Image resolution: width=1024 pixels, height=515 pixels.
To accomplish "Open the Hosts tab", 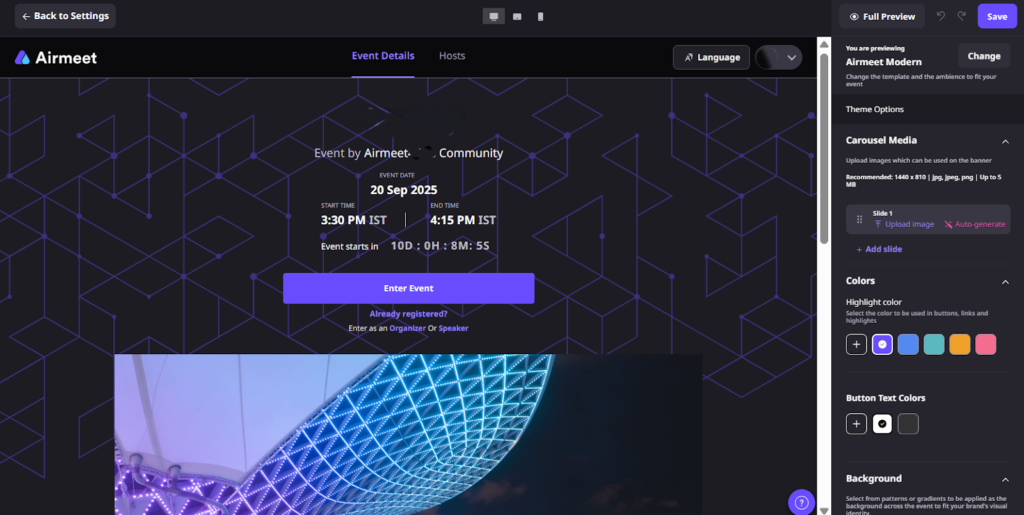I will (x=452, y=56).
